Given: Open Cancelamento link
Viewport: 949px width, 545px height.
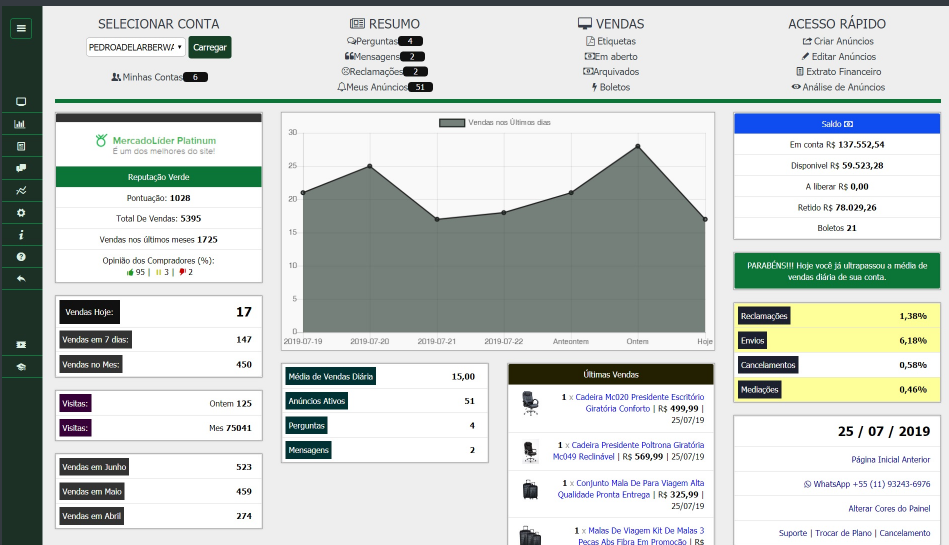Looking at the screenshot, I should pos(905,533).
